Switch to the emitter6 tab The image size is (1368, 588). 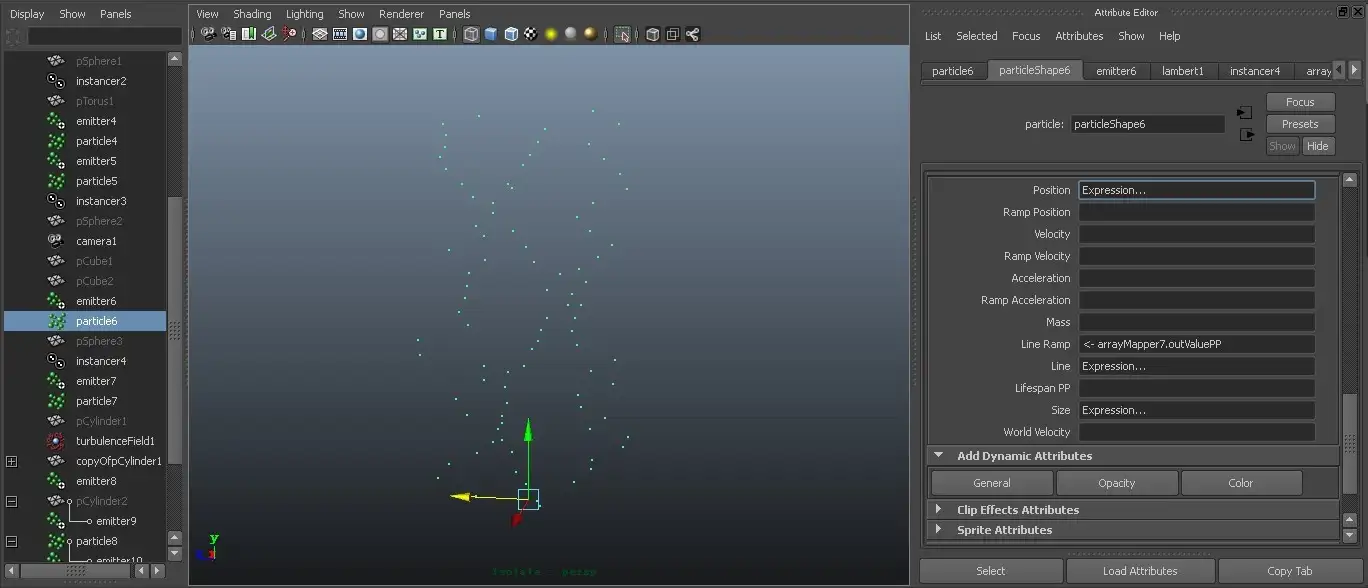(x=1116, y=71)
